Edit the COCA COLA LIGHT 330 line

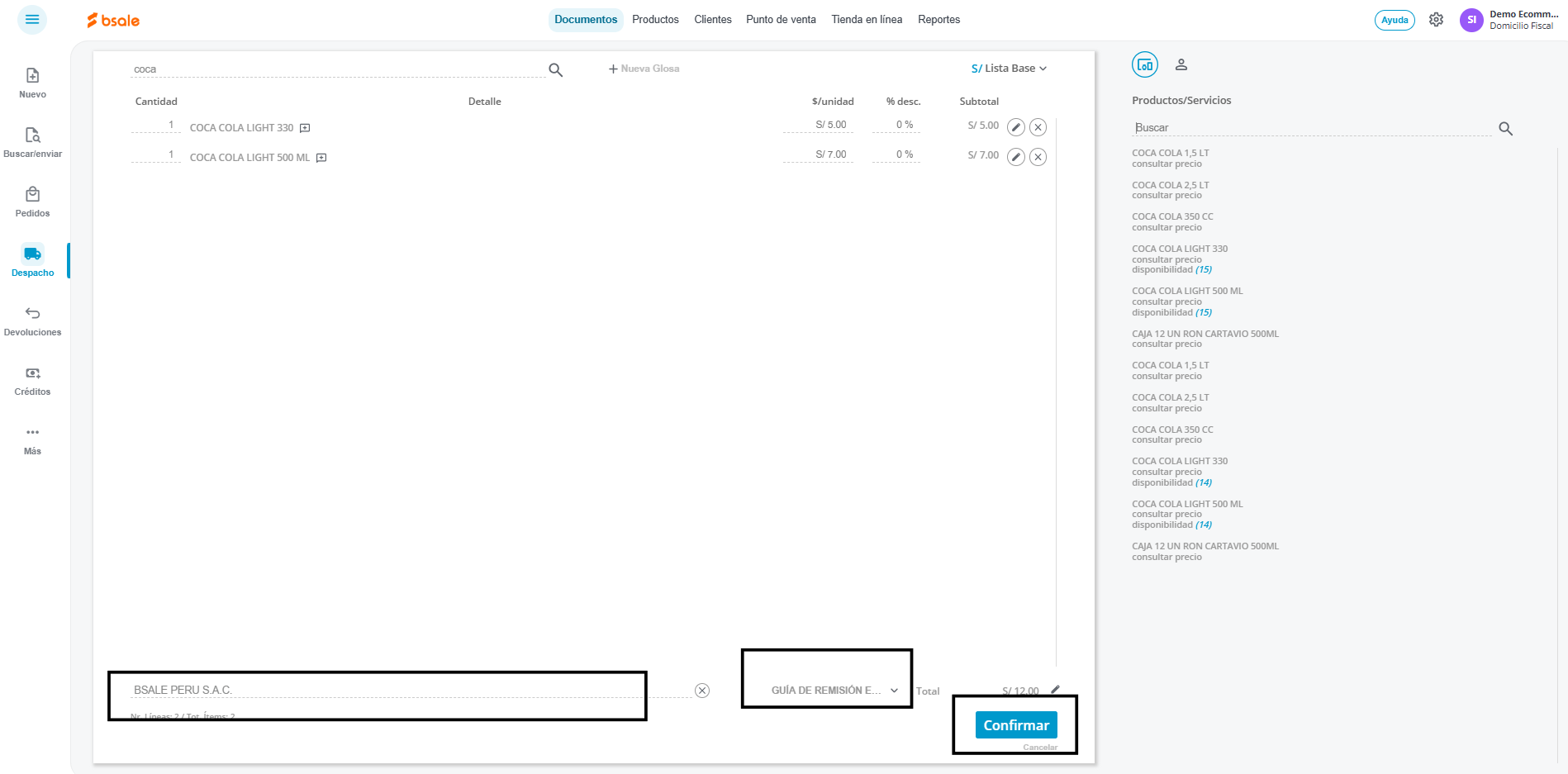(1016, 127)
